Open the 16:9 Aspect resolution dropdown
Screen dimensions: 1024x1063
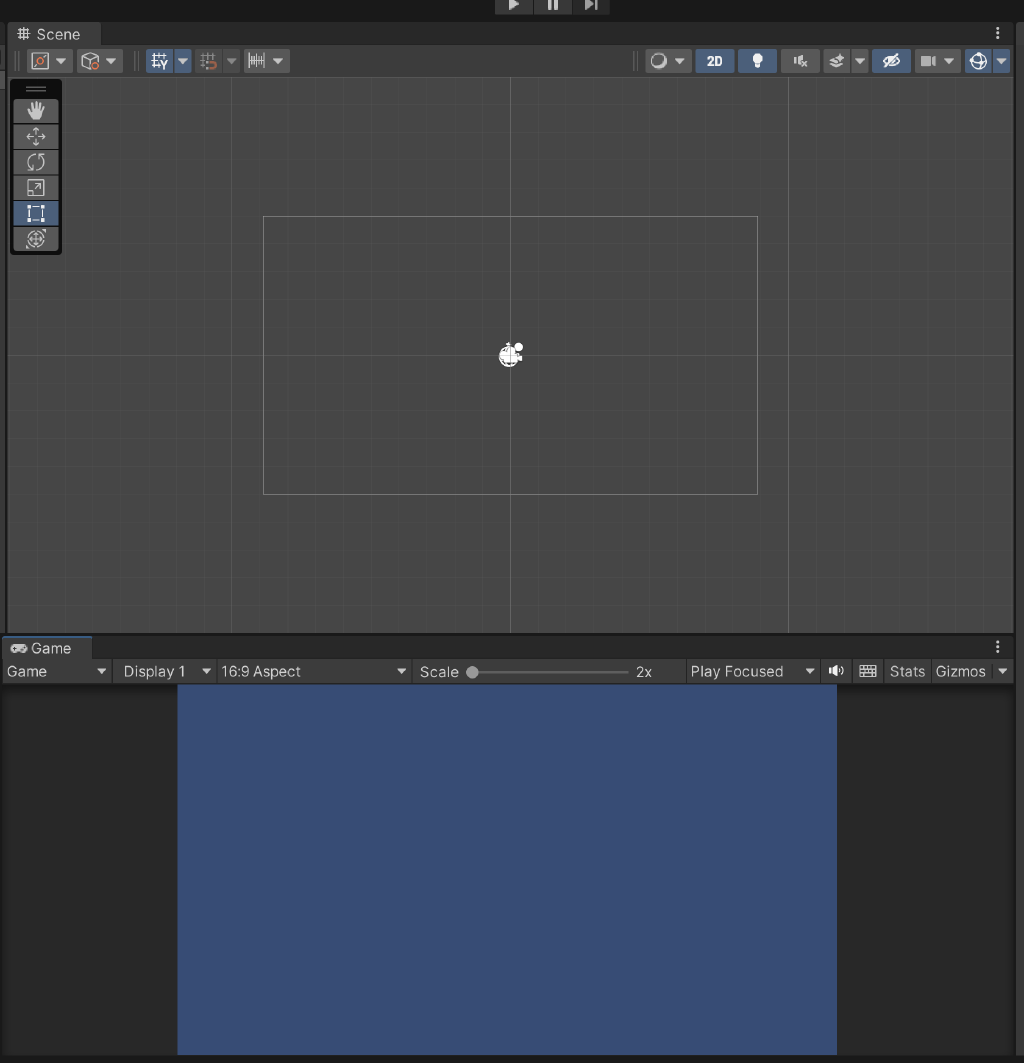314,671
